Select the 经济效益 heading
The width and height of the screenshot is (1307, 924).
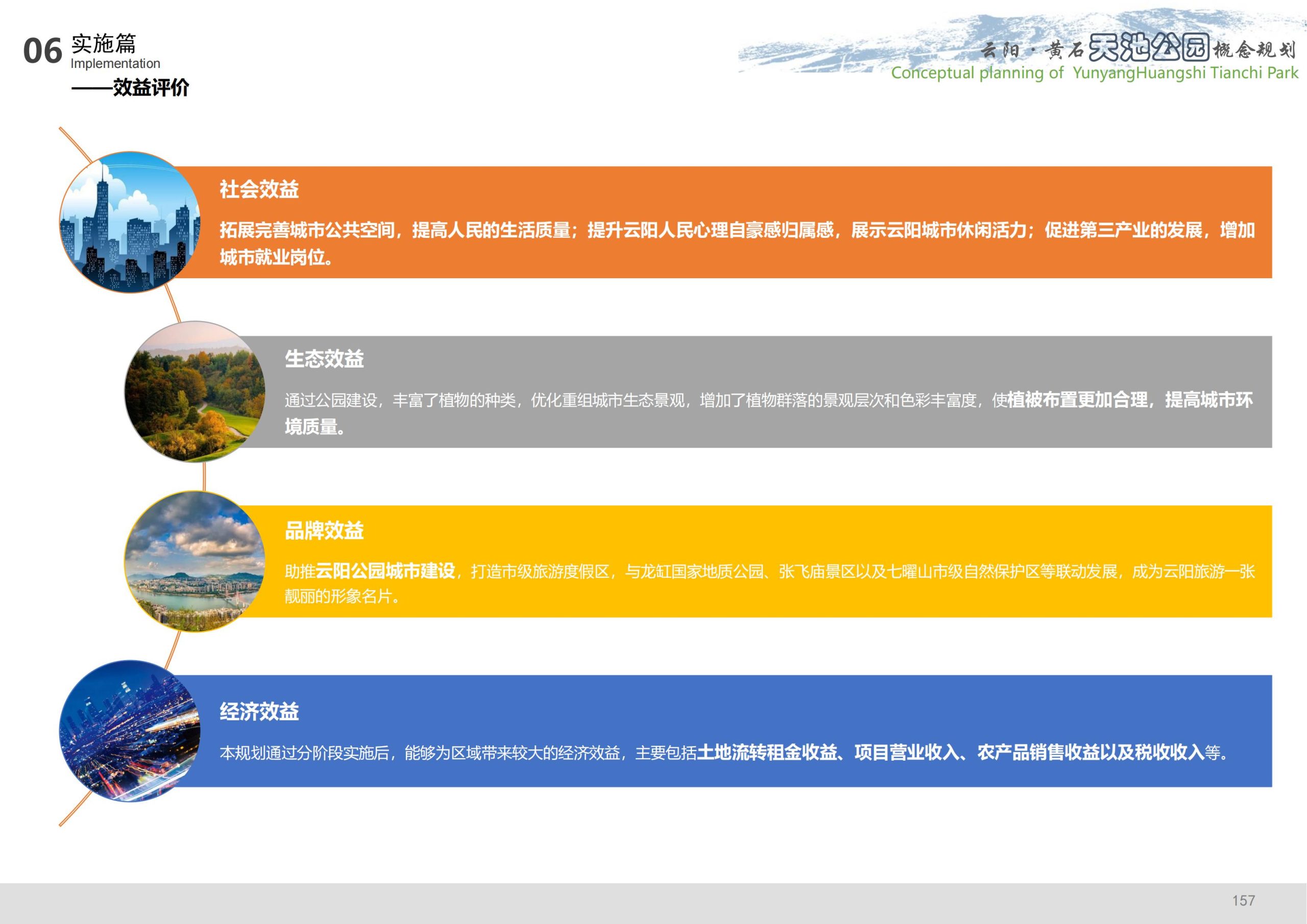click(x=259, y=712)
